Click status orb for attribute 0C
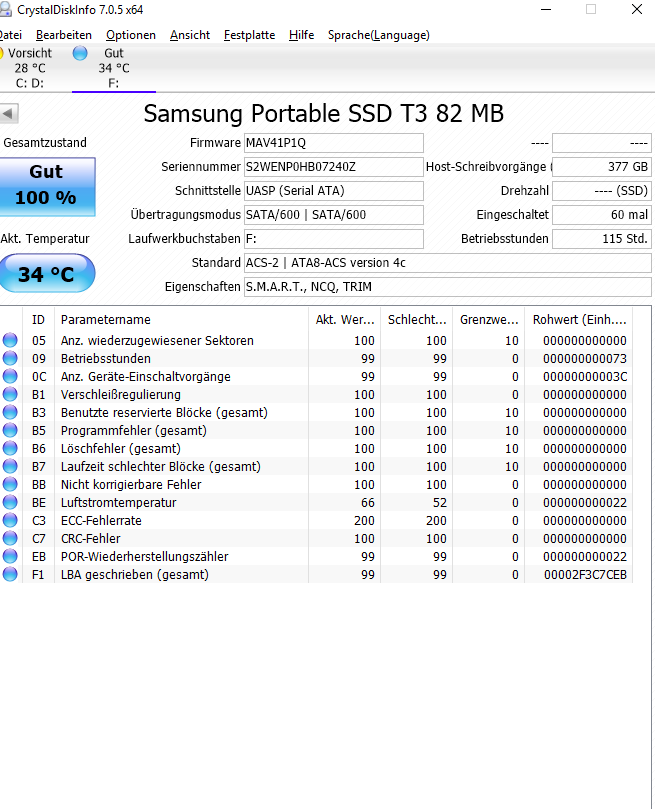655x809 pixels. click(x=10, y=376)
